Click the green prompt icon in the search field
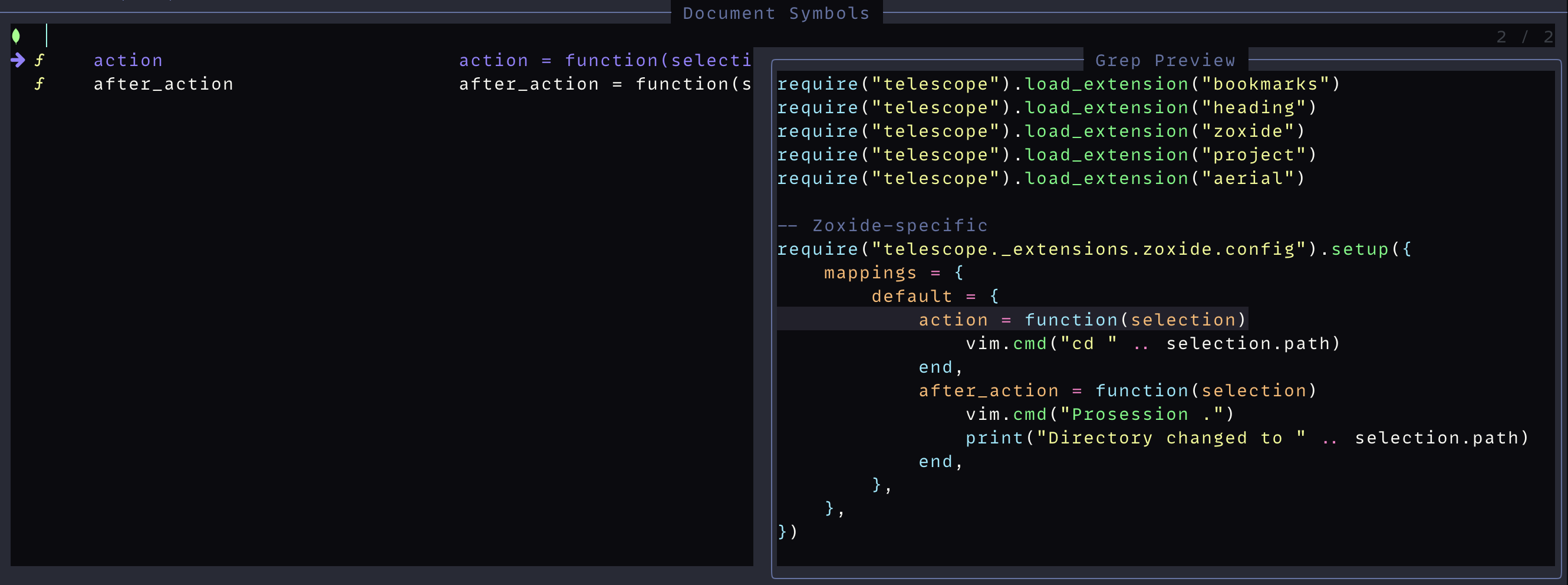Screen dimensions: 1568x585 click(17, 37)
